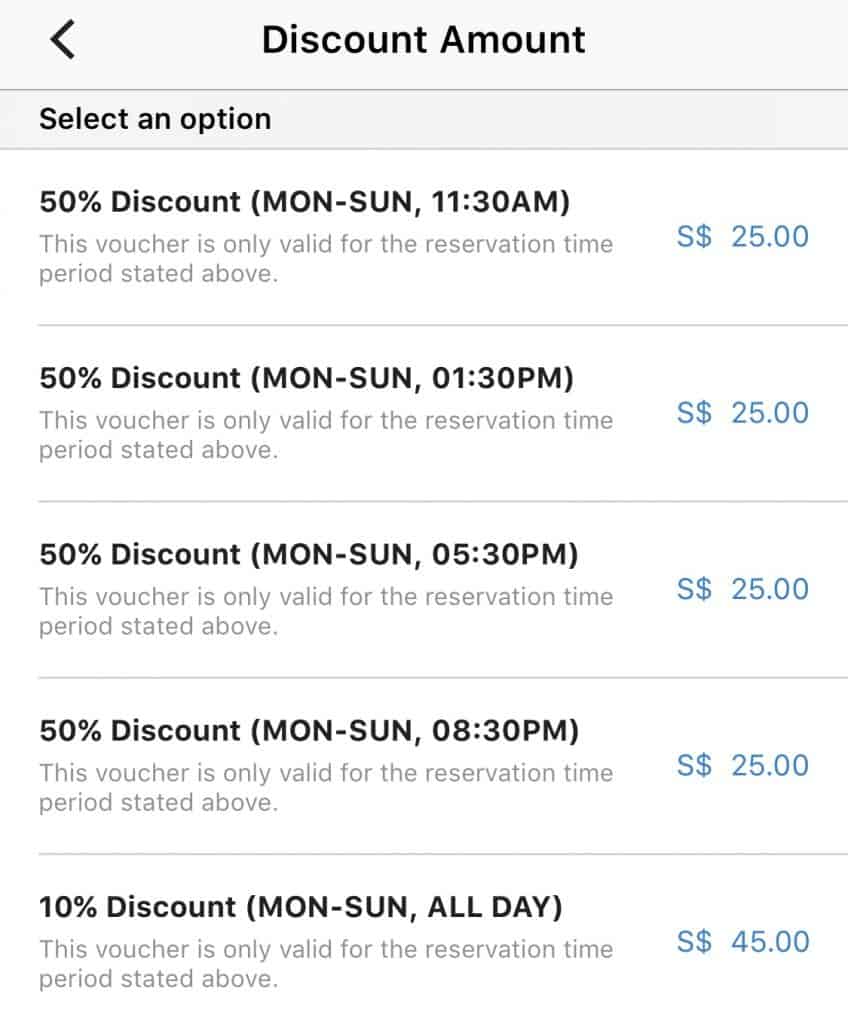Tap the 50% Discount 11:30AM title text
Screen dimensions: 848x1024
[x=304, y=202]
